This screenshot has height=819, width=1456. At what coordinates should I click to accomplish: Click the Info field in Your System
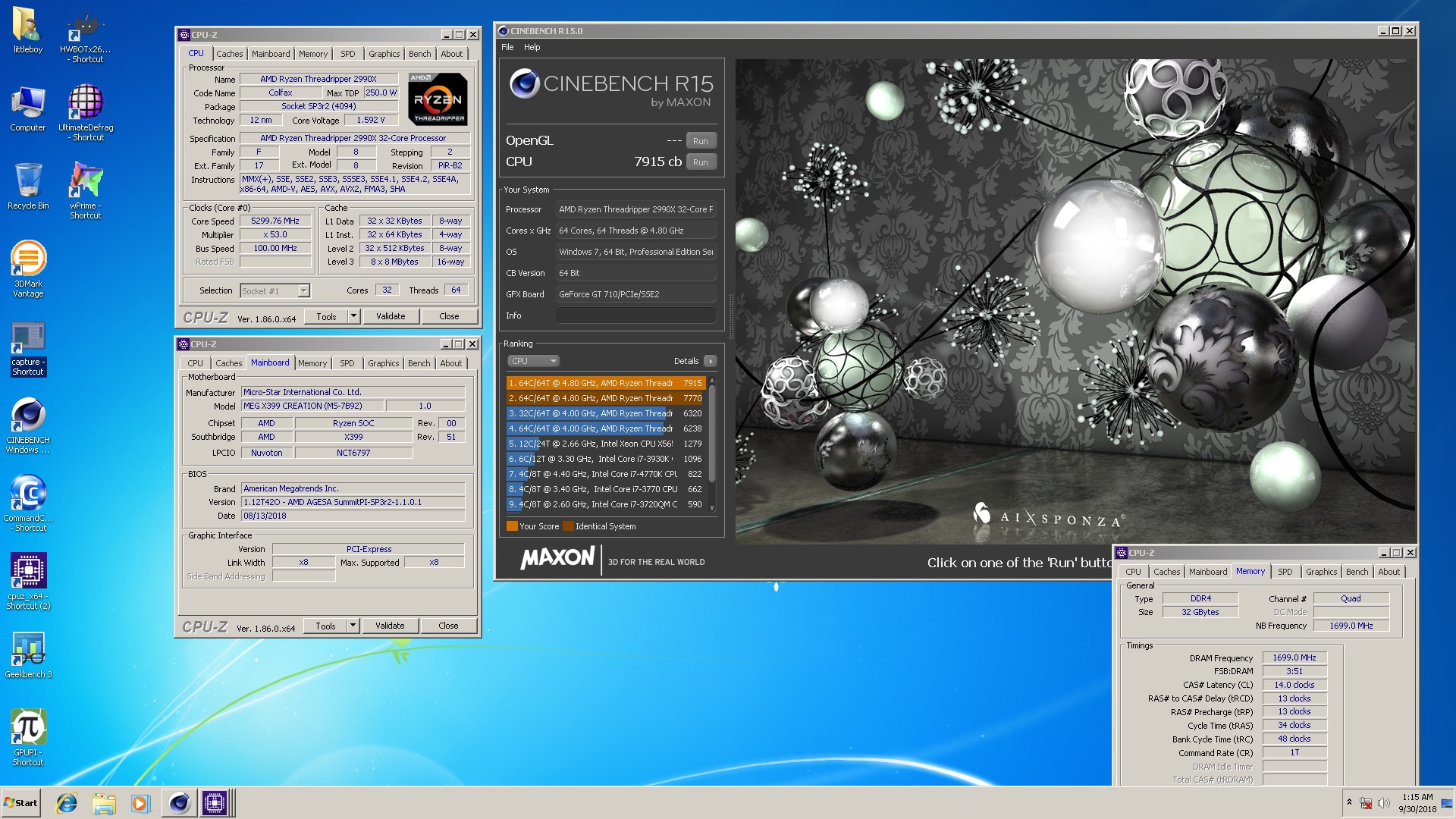(635, 315)
